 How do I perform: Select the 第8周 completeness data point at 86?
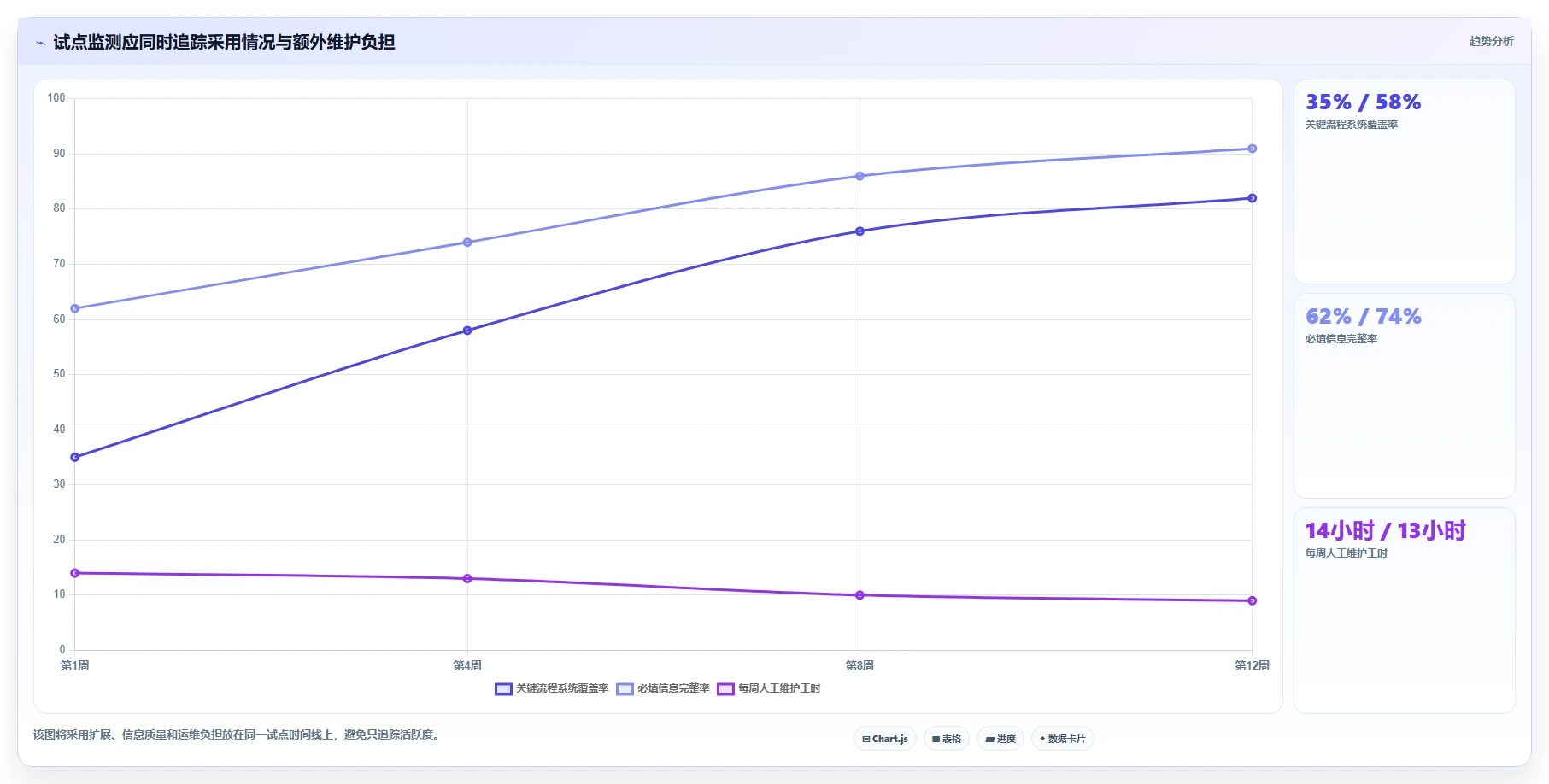(860, 176)
